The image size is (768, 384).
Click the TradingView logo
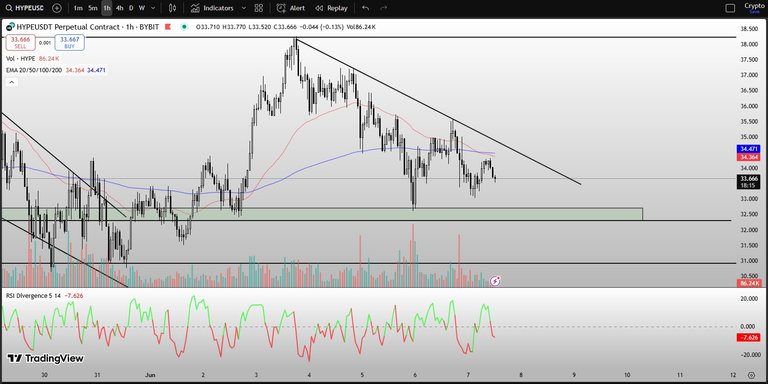(45, 359)
